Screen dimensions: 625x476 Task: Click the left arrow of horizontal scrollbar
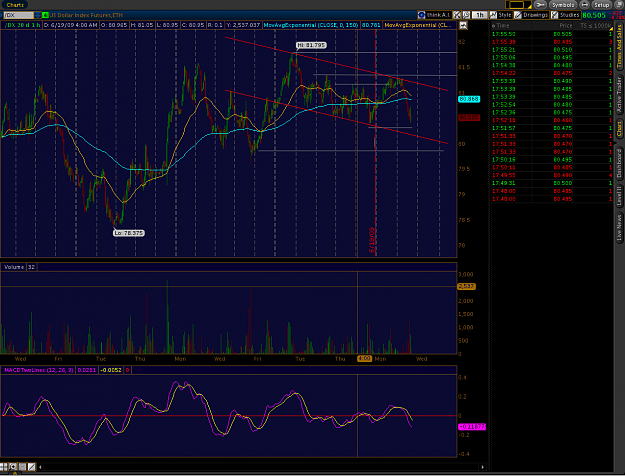pos(40,467)
